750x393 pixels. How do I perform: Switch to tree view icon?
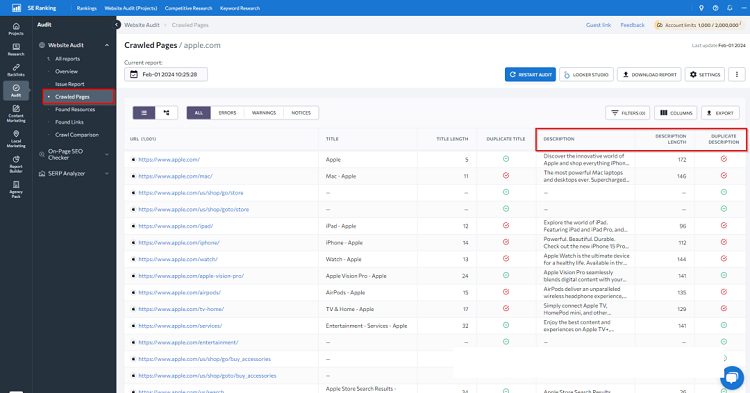pos(166,113)
